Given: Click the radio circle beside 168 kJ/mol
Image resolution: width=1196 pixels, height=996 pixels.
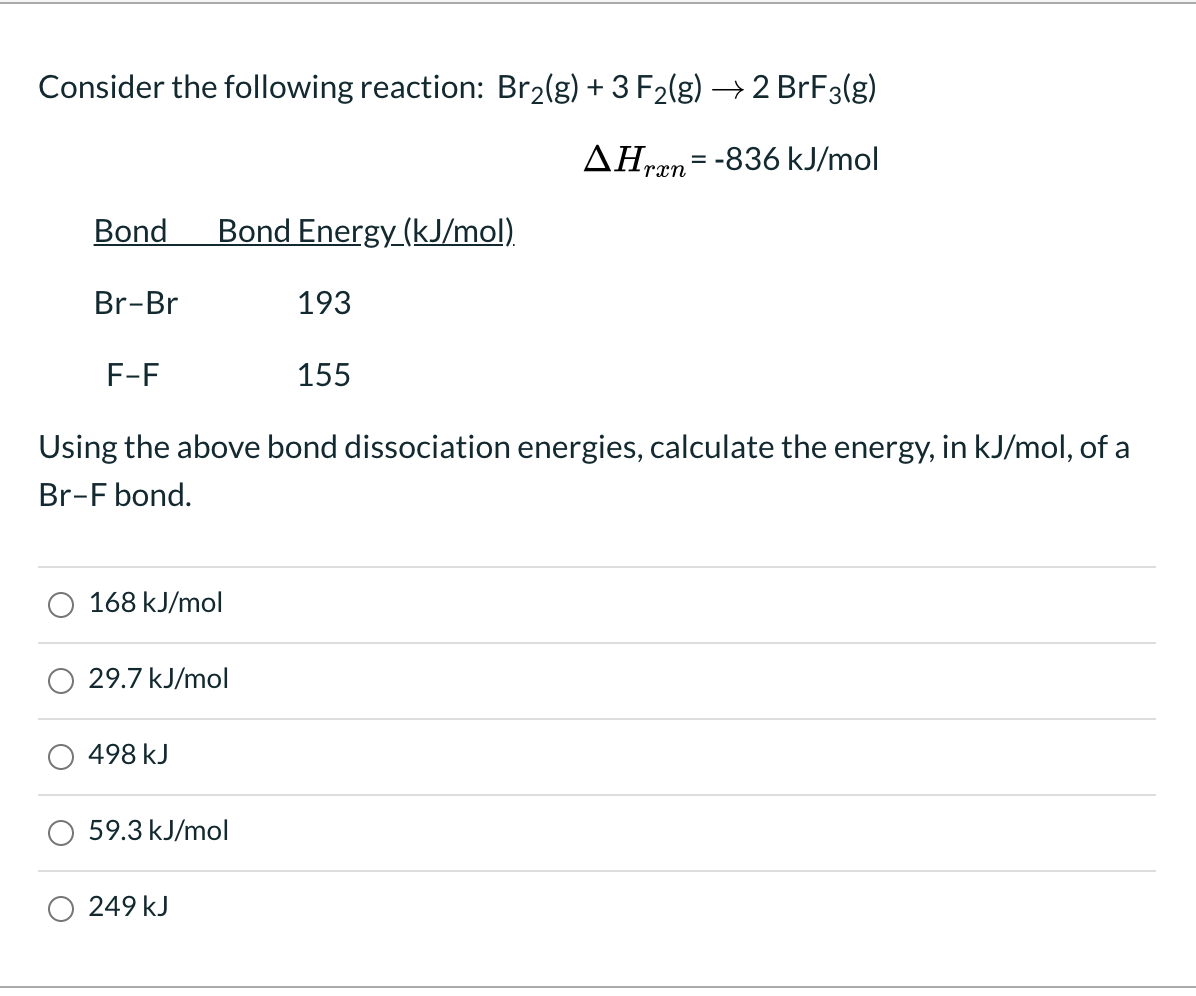Looking at the screenshot, I should click(x=61, y=604).
